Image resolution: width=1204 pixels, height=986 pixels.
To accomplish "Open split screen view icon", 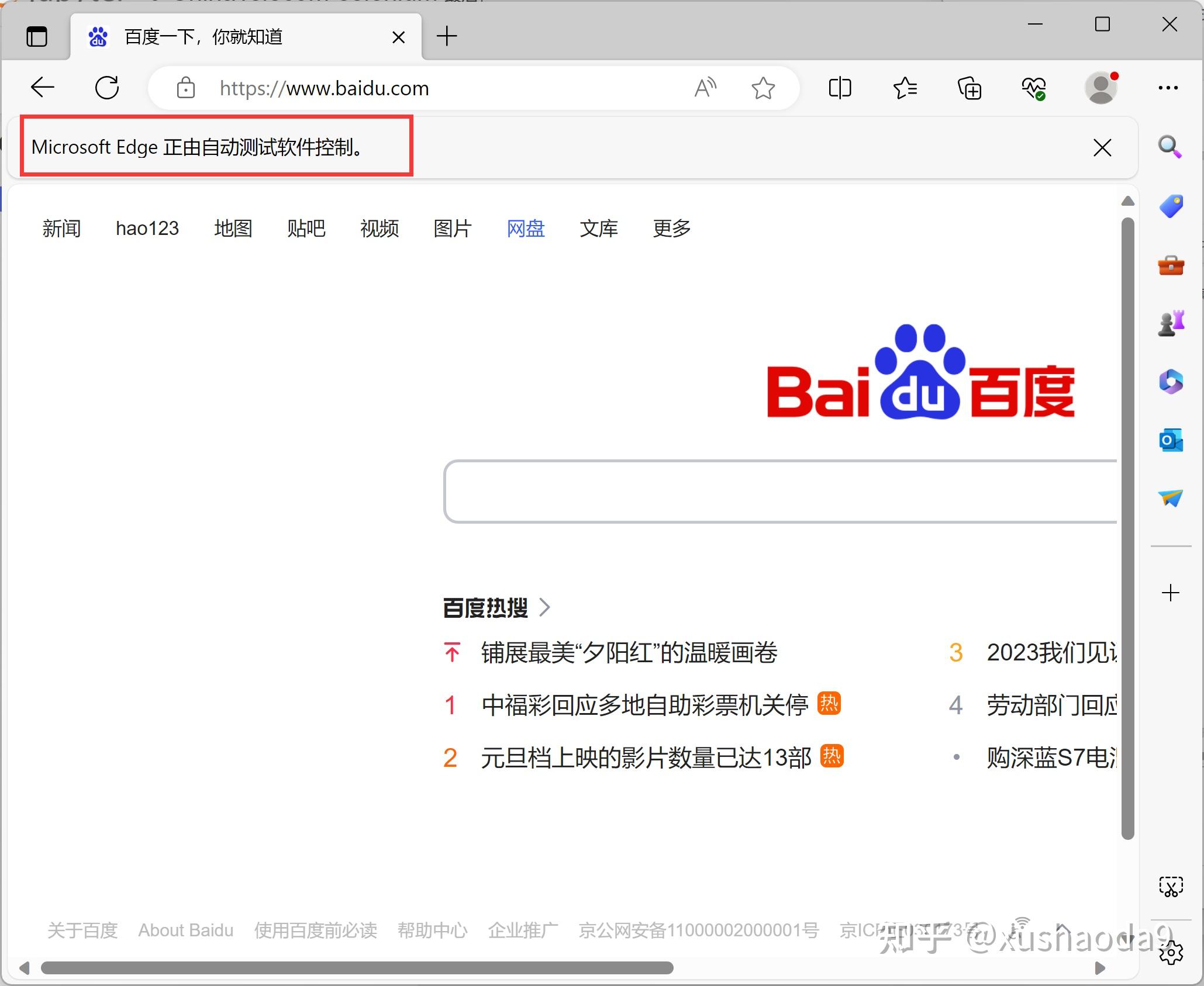I will click(840, 88).
